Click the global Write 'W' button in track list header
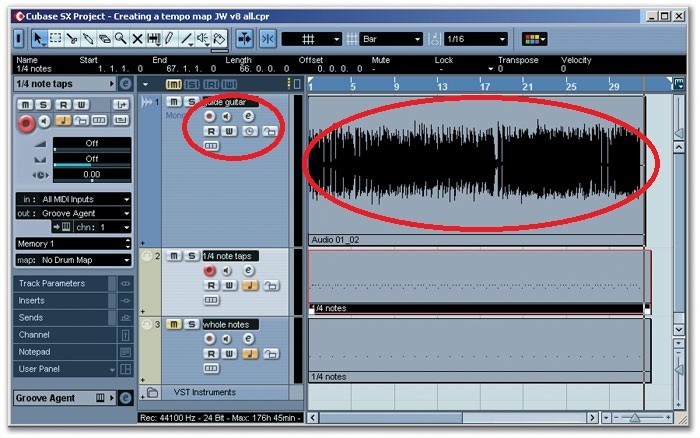The image size is (700, 438). (x=229, y=84)
